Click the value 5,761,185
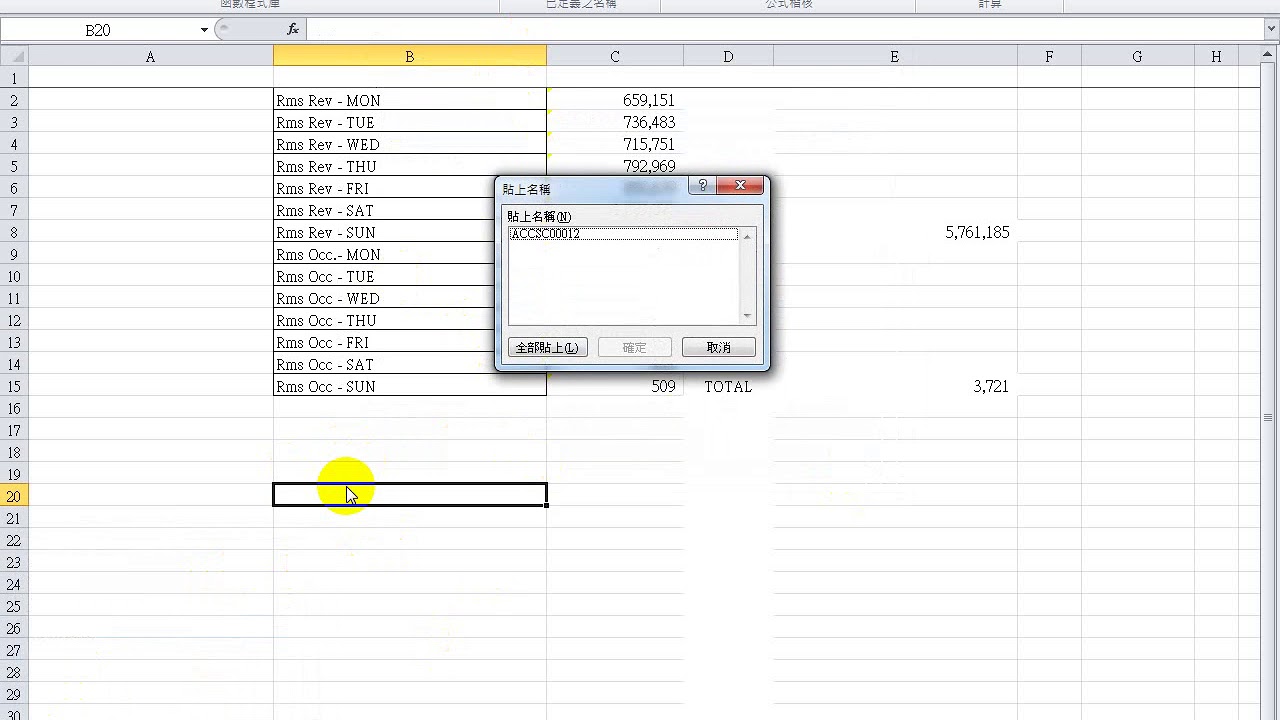 point(977,232)
